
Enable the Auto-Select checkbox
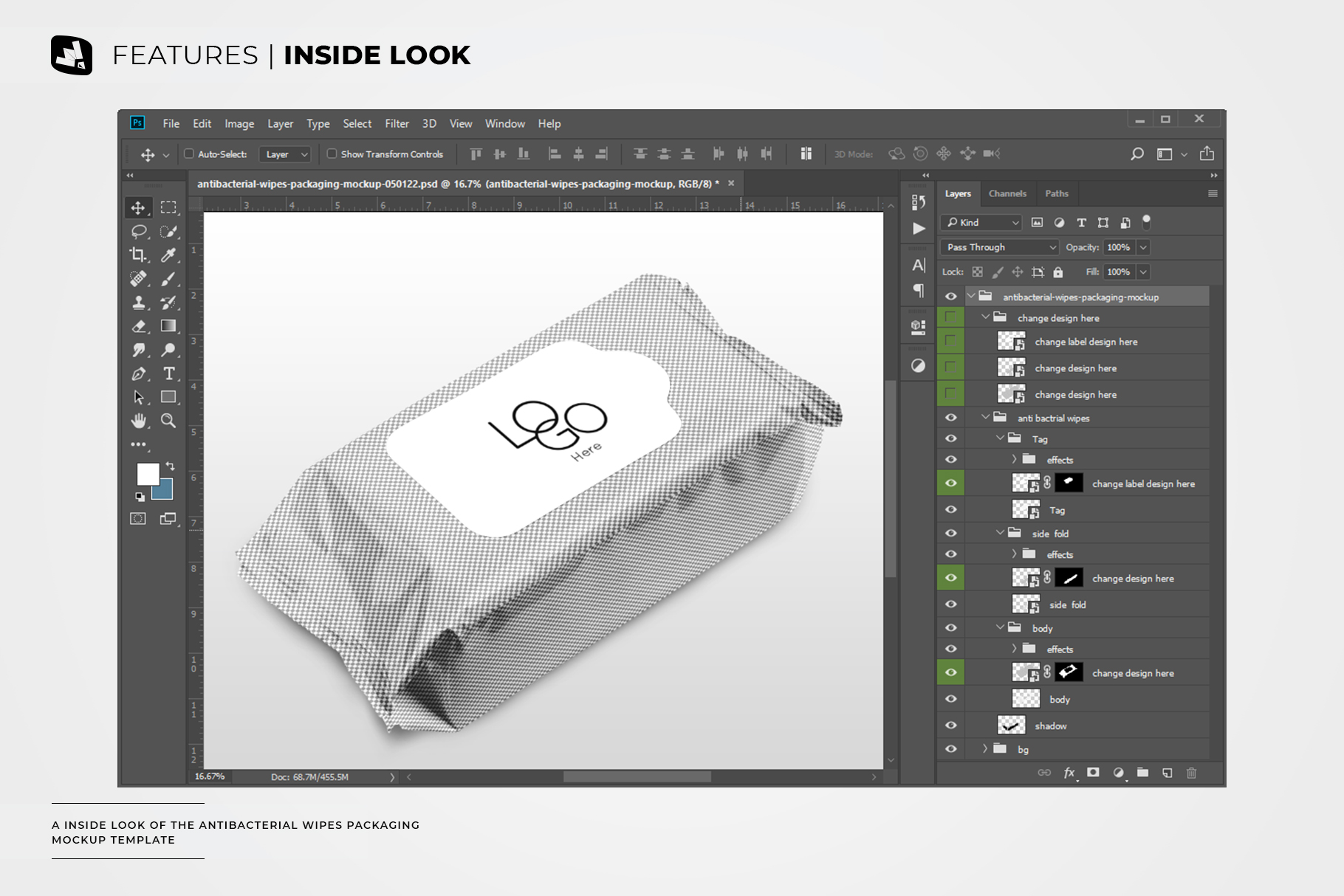tap(189, 154)
